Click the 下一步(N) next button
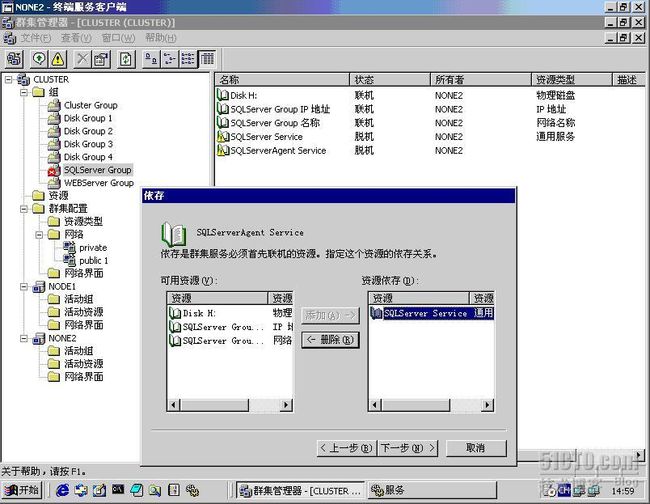Viewport: 650px width, 504px height. coord(408,448)
